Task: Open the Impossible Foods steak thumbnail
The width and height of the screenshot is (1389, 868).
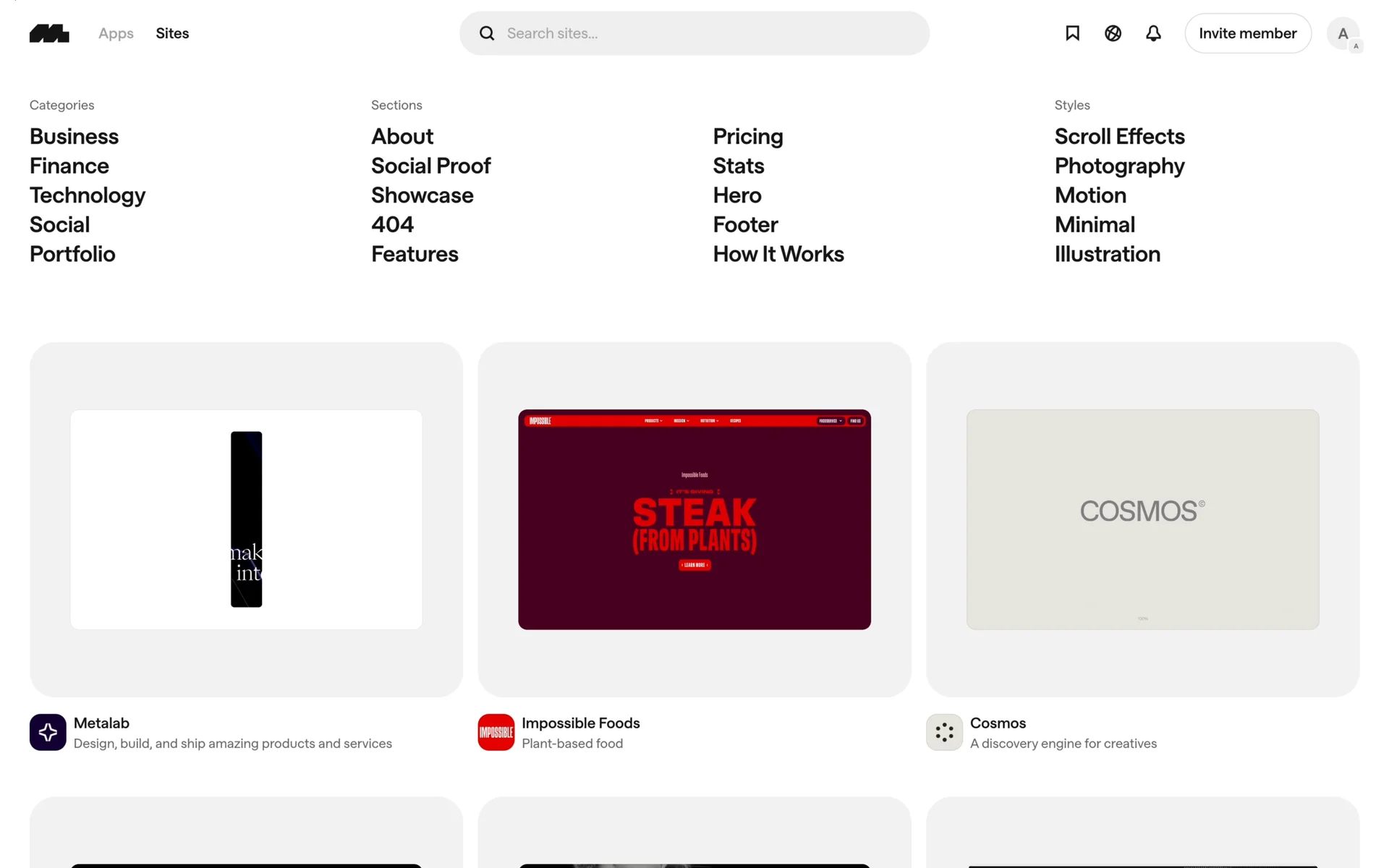Action: click(694, 519)
